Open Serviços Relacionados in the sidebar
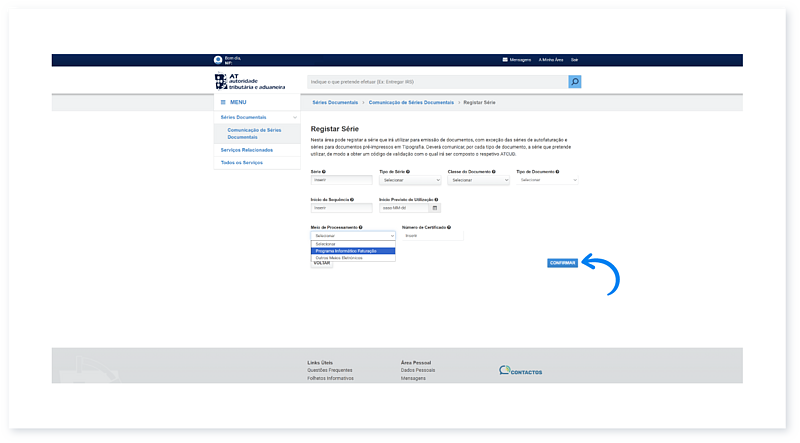800x443 pixels. [x=244, y=149]
